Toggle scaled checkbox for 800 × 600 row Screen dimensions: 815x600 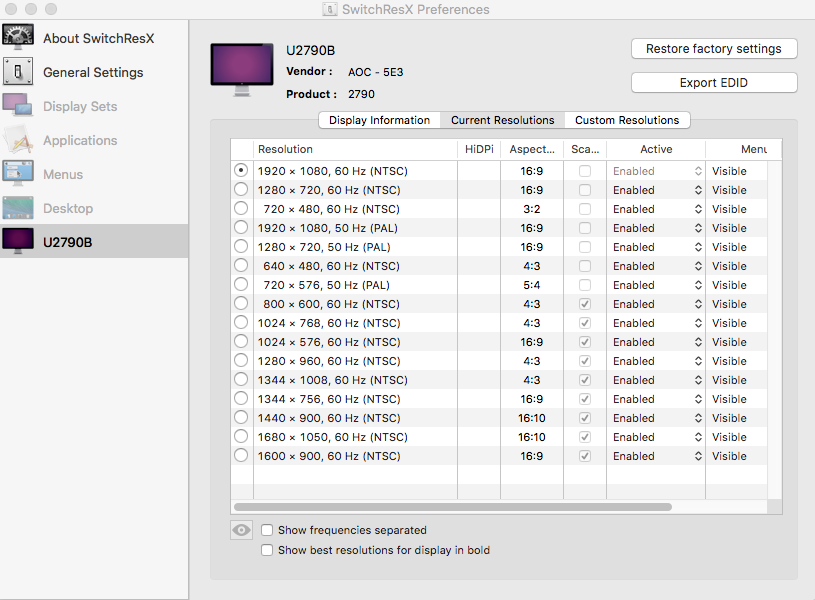[585, 304]
